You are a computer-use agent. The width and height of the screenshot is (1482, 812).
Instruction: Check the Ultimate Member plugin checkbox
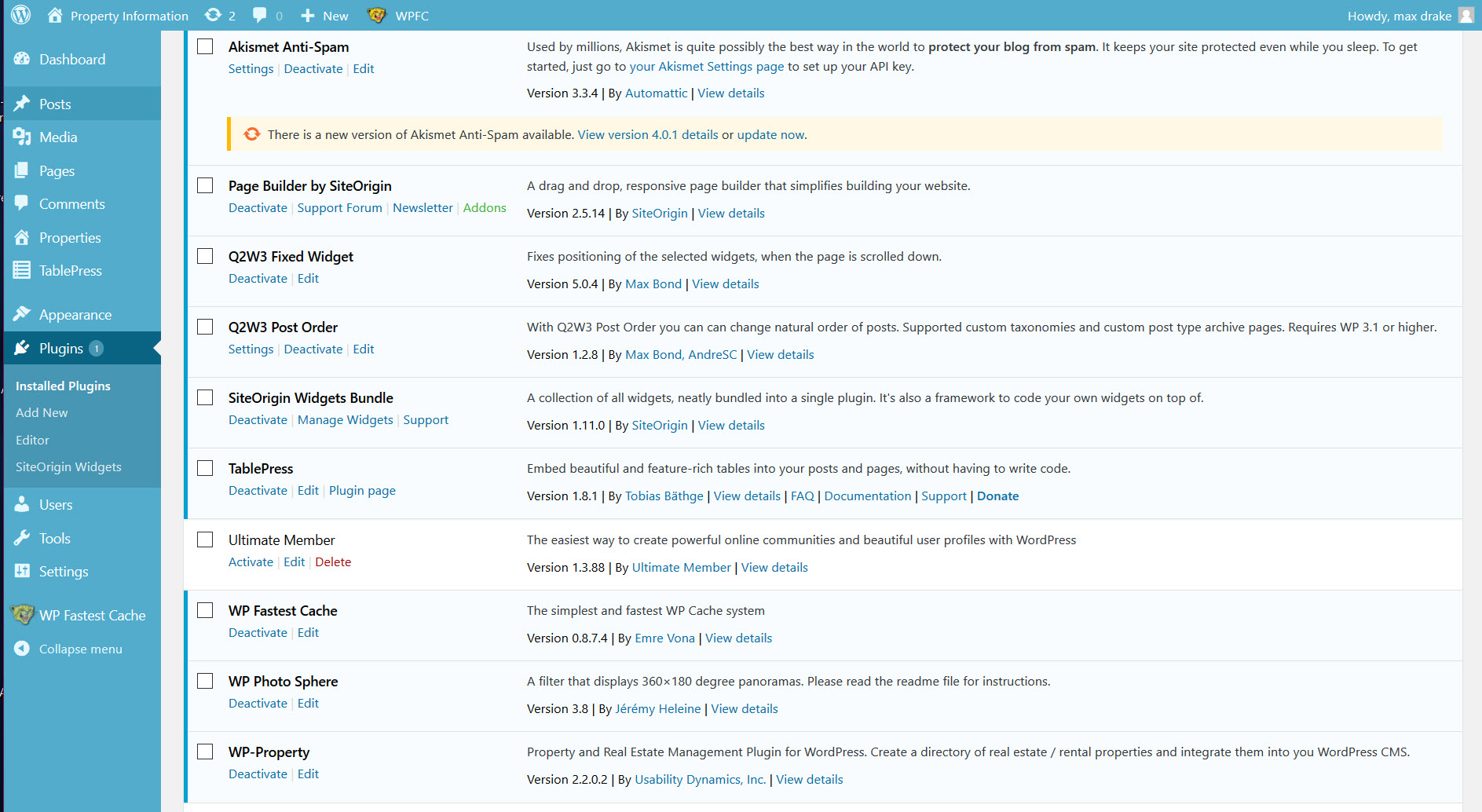205,540
